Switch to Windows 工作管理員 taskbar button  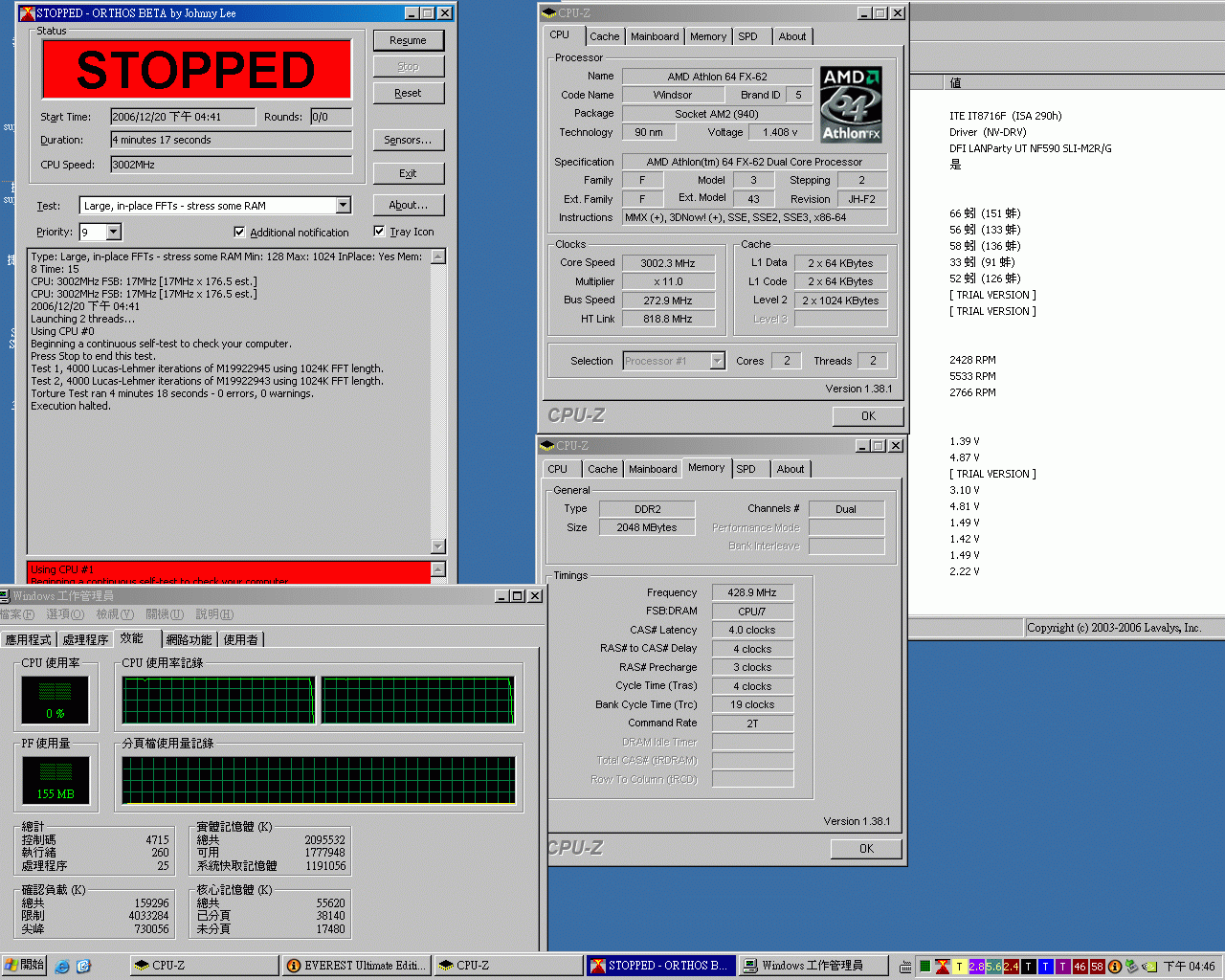[x=814, y=966]
